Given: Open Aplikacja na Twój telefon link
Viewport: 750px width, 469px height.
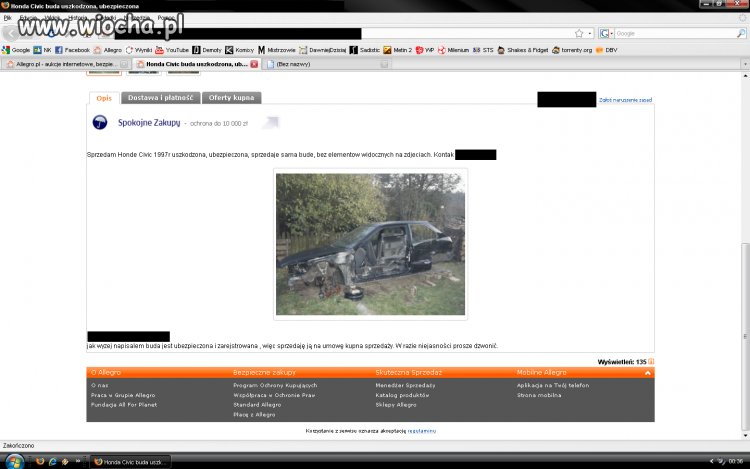Looking at the screenshot, I should click(x=553, y=385).
